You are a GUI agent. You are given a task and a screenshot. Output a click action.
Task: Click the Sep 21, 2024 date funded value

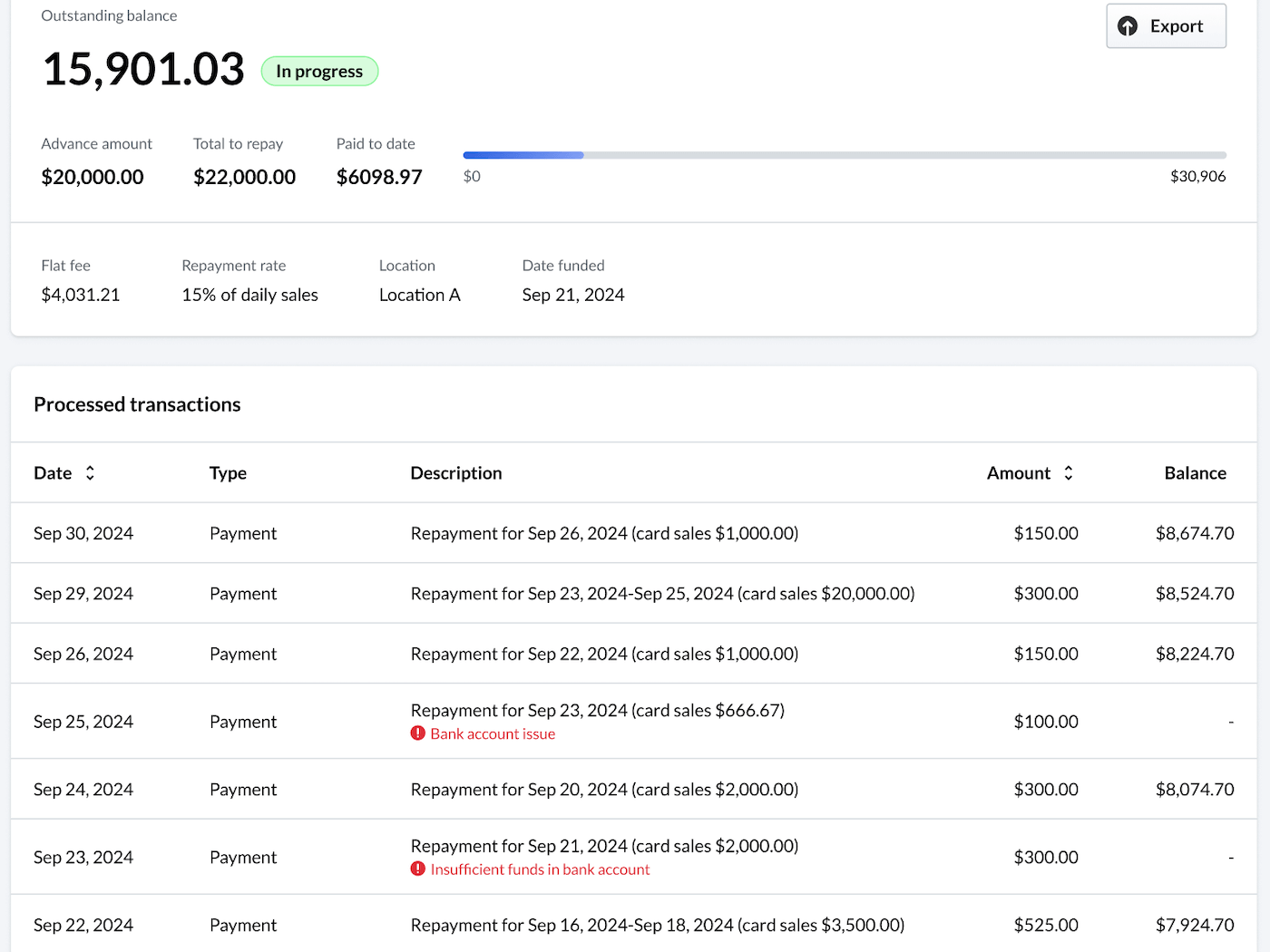tap(573, 295)
